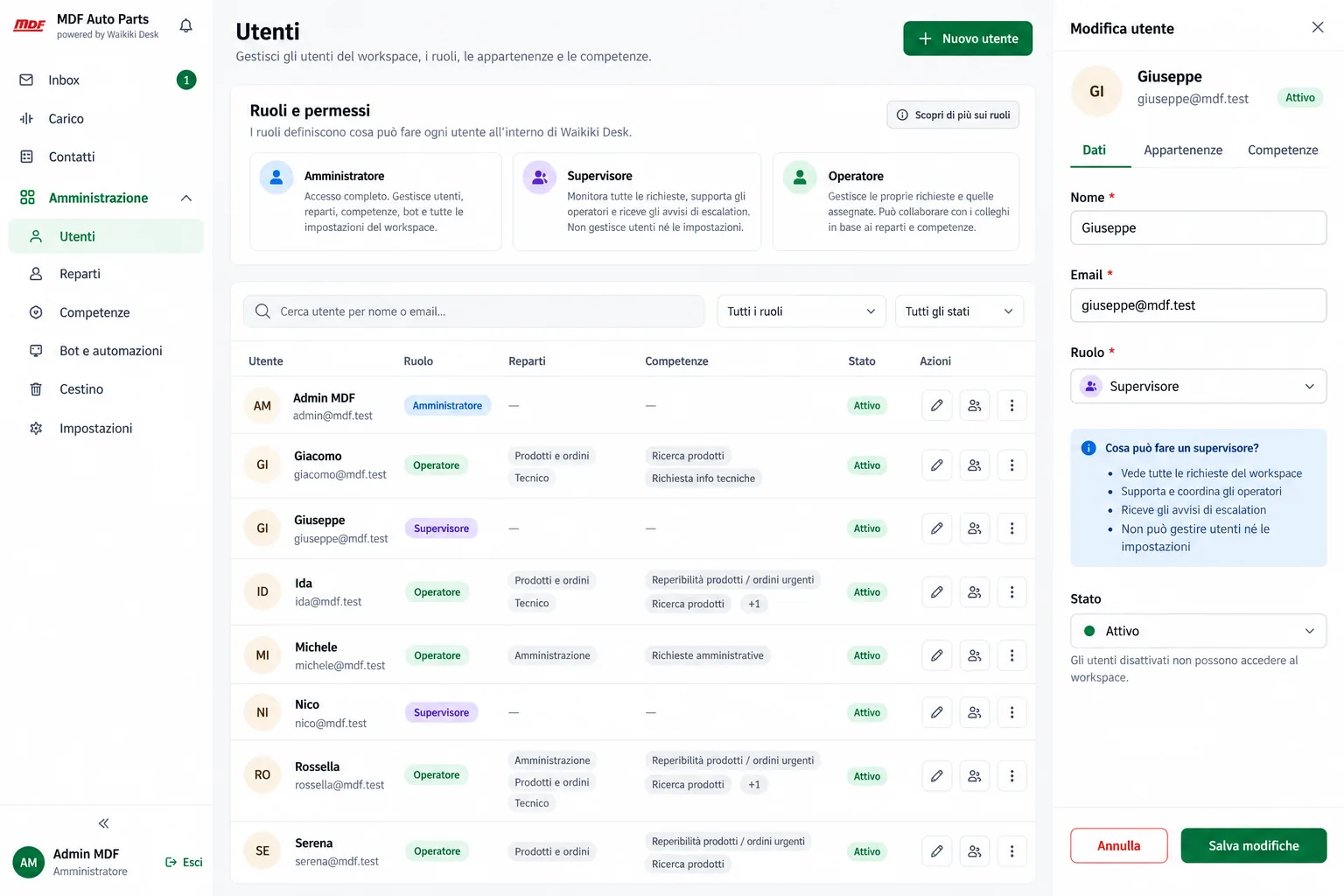This screenshot has height=896, width=1344.
Task: Click the Email input field
Action: click(1198, 305)
